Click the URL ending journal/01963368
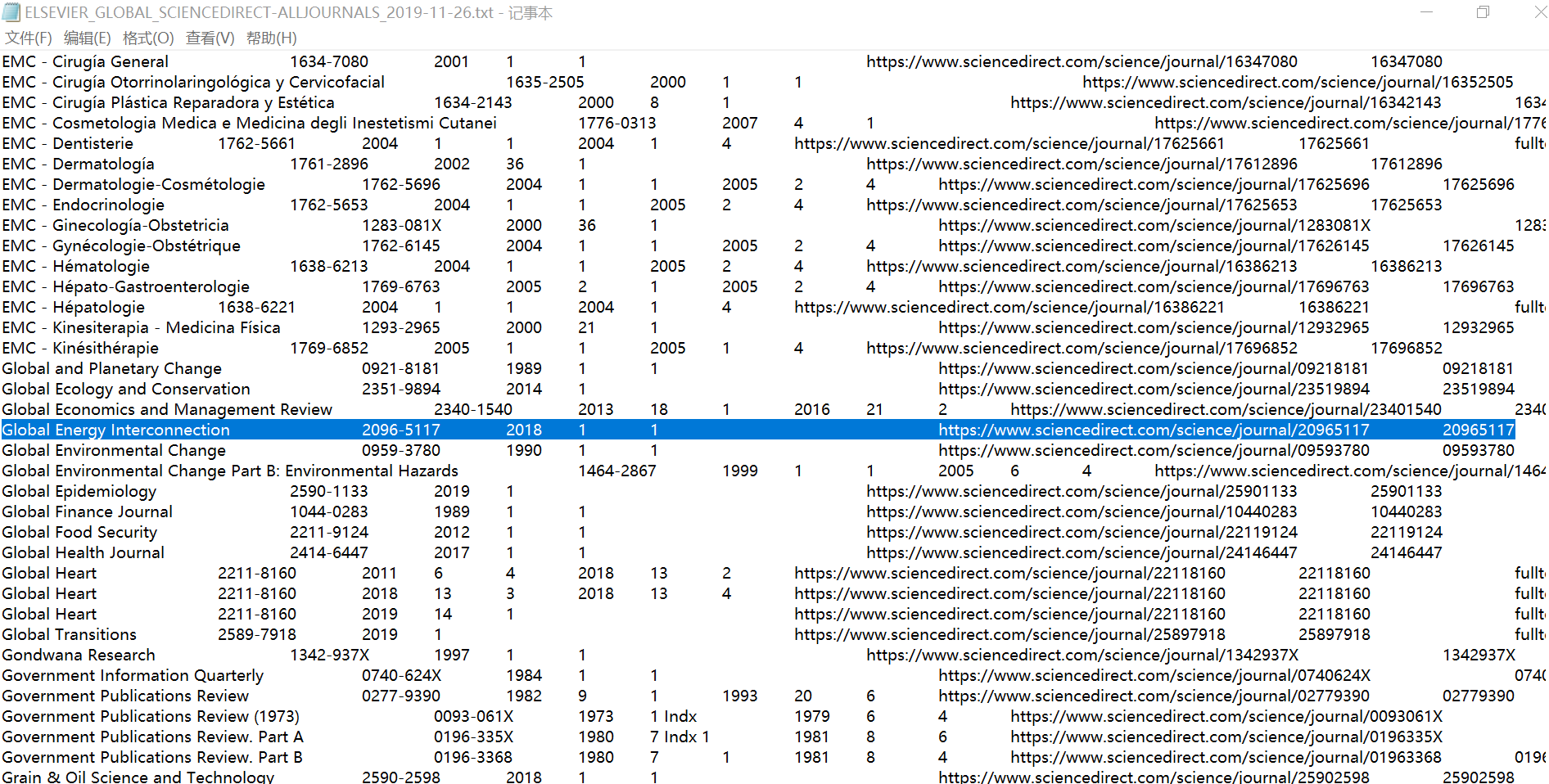The height and width of the screenshot is (784, 1549). point(1226,757)
